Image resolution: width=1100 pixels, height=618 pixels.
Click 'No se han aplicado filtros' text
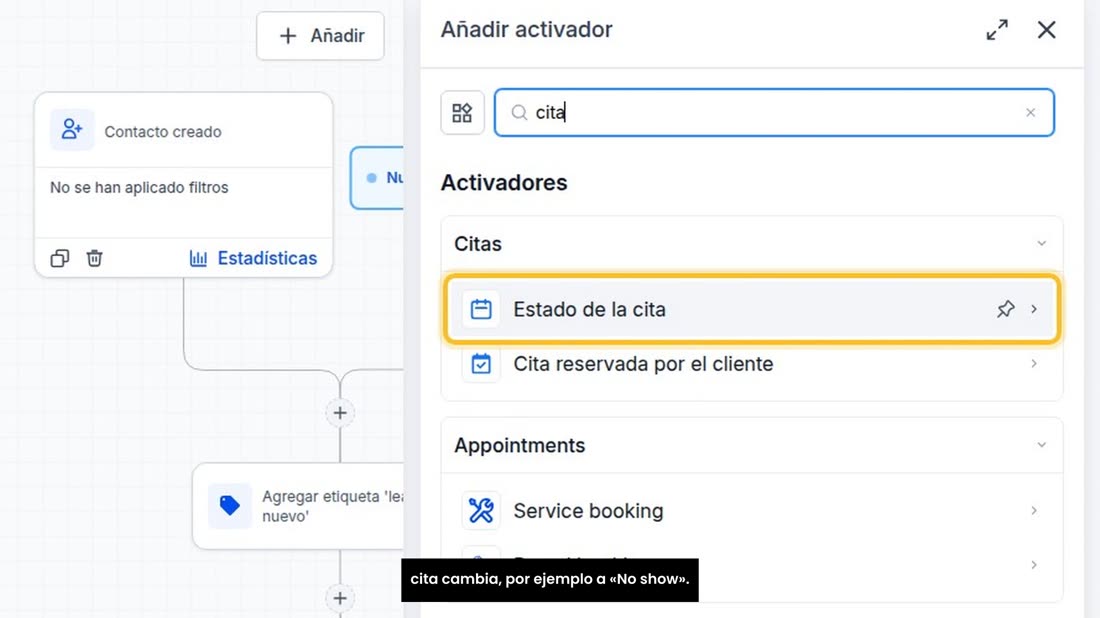[139, 188]
